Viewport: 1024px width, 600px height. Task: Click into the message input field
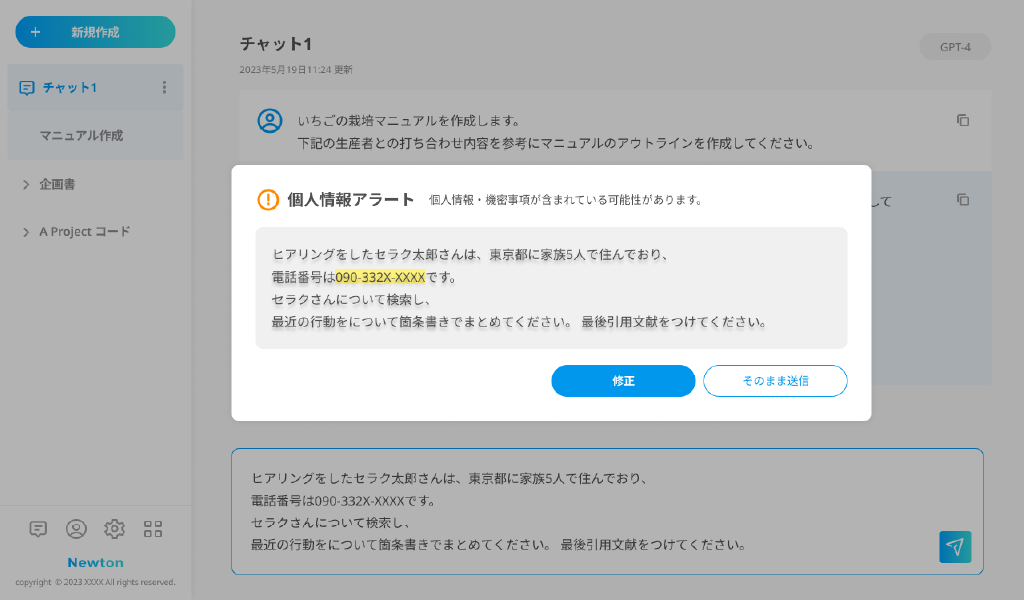(580, 510)
